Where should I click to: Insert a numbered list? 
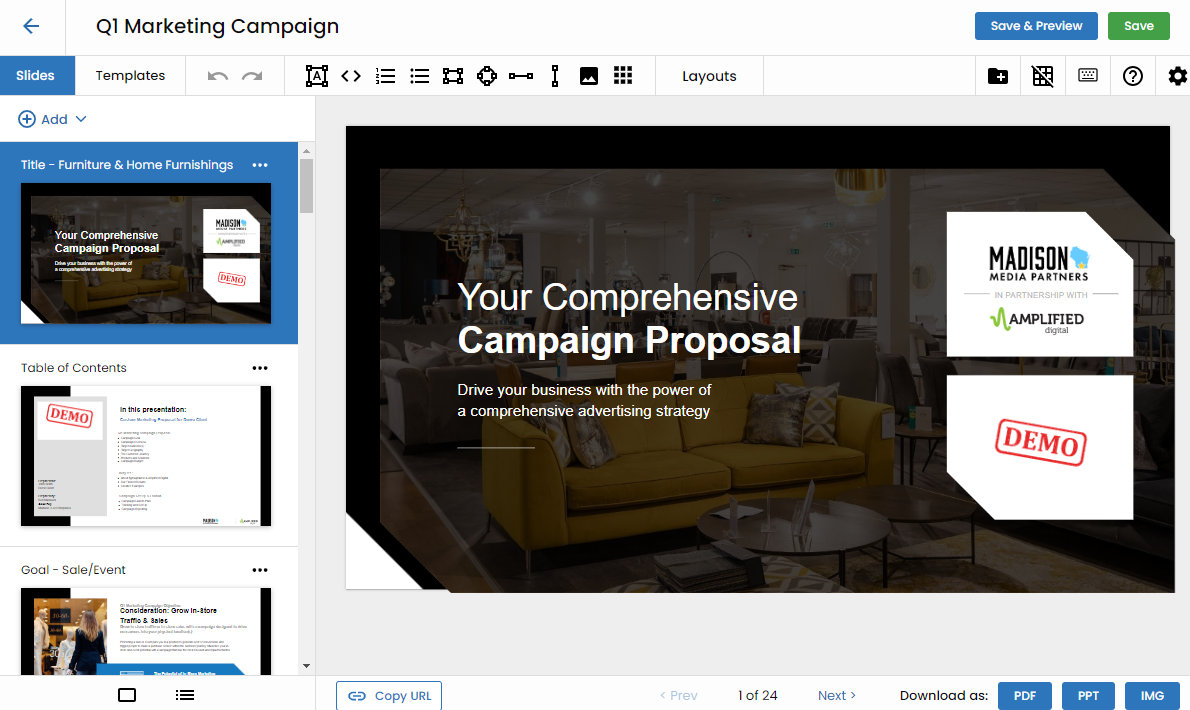point(385,76)
